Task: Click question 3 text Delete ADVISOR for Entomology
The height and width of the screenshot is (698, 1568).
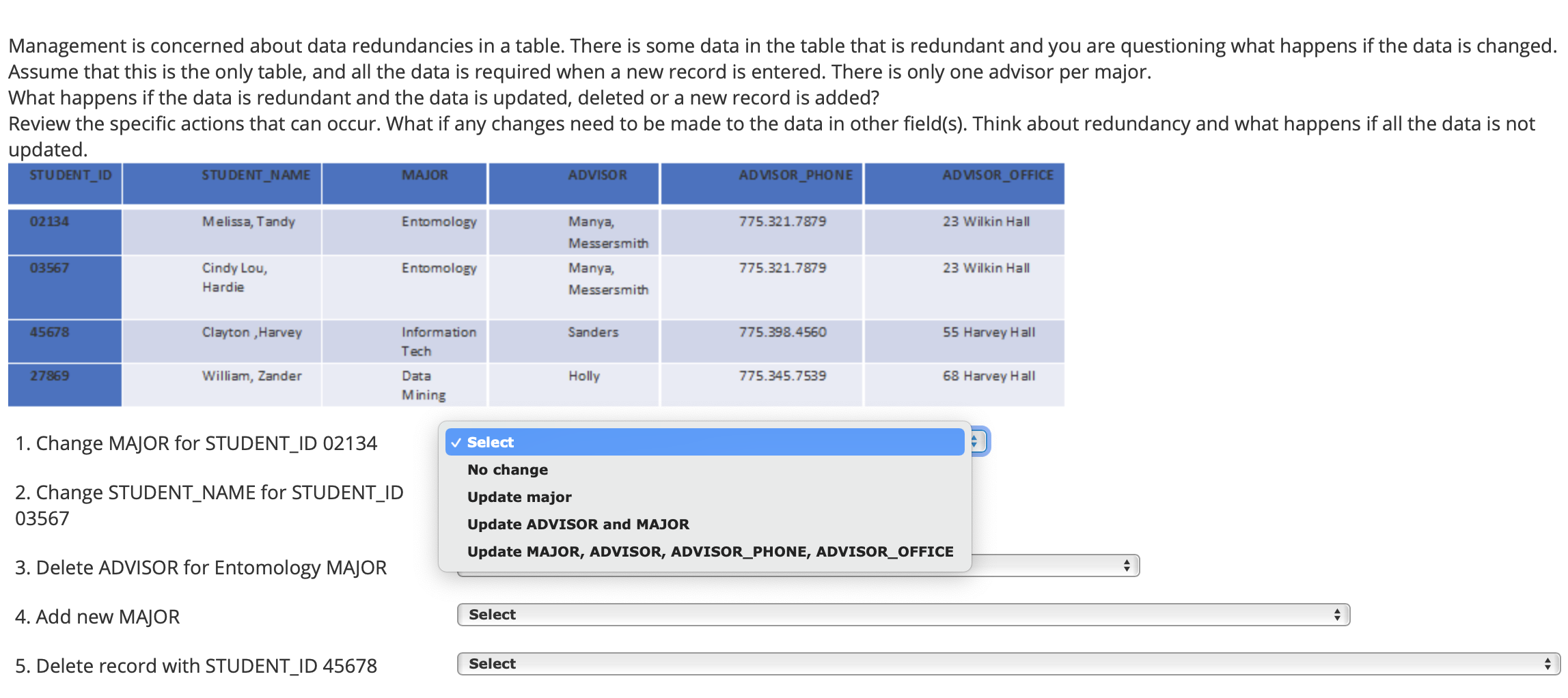Action: (201, 568)
